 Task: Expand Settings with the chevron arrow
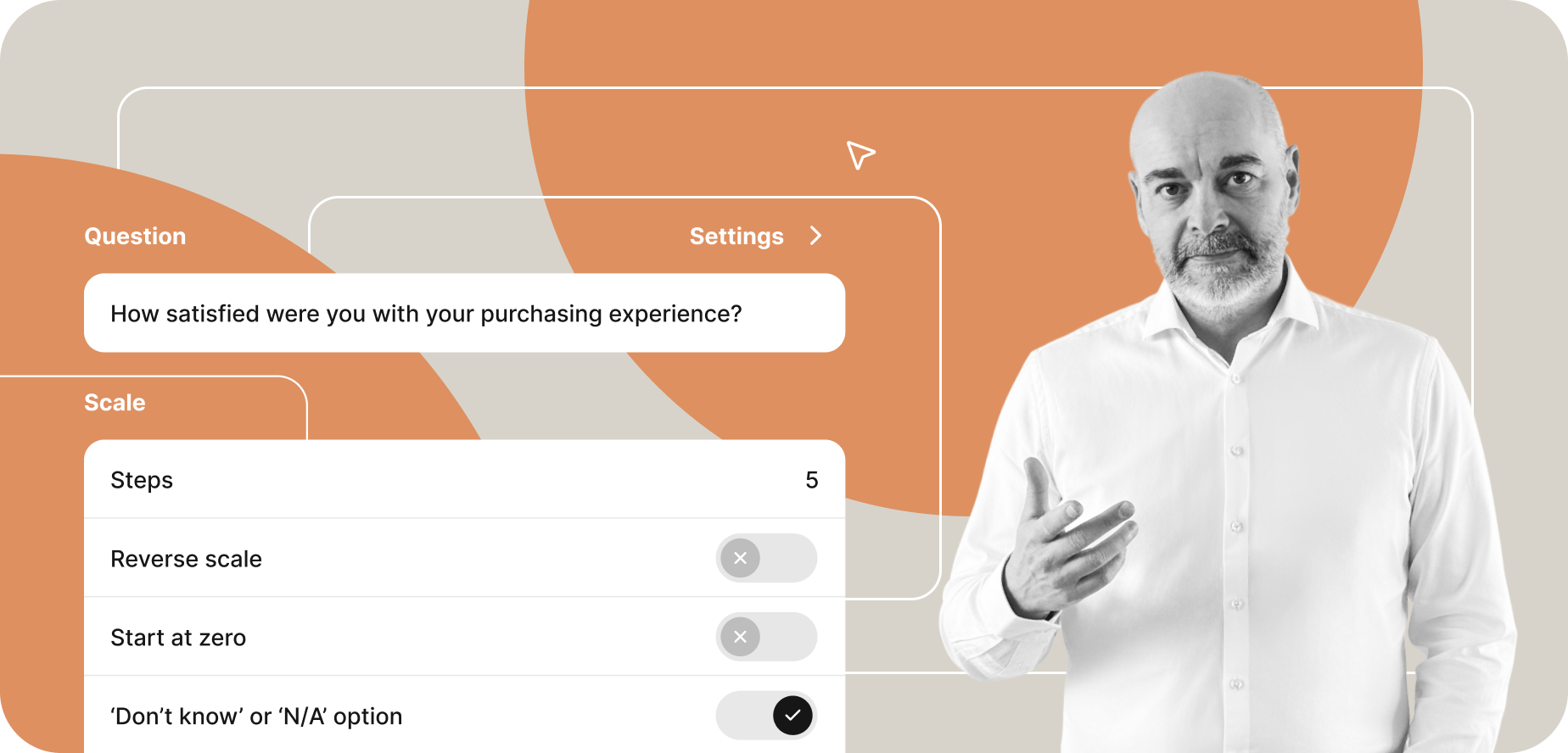pyautogui.click(x=815, y=236)
